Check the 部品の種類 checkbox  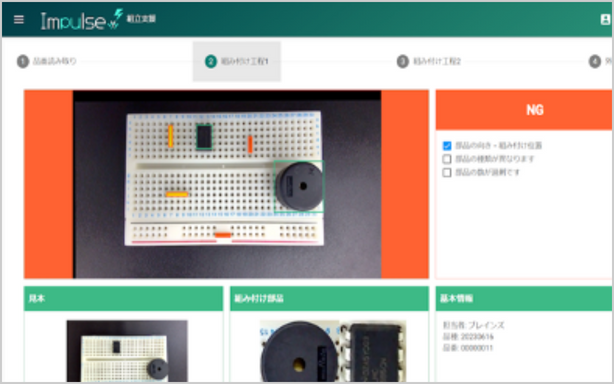point(447,159)
